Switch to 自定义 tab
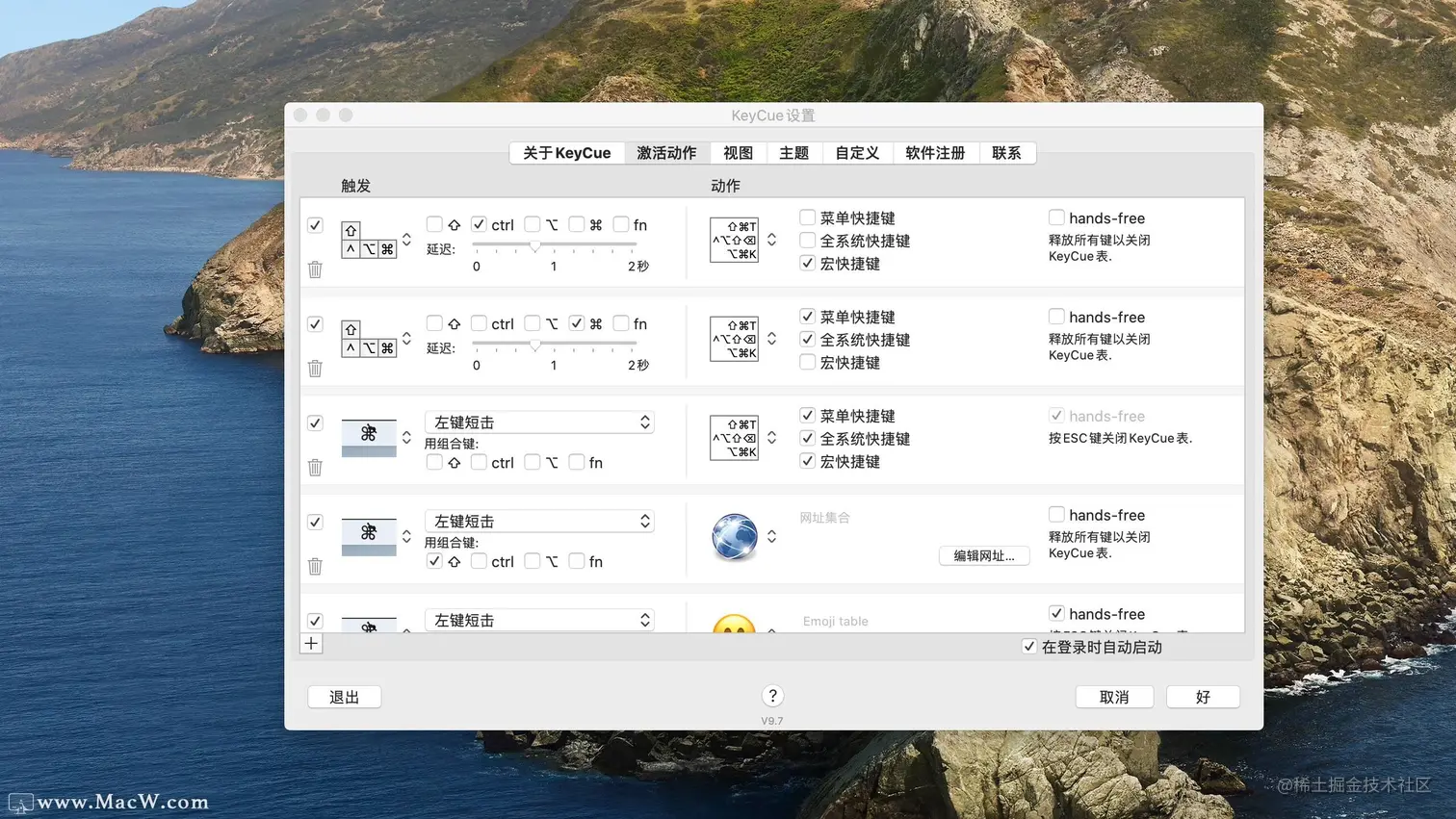This screenshot has width=1456, height=819. [857, 153]
